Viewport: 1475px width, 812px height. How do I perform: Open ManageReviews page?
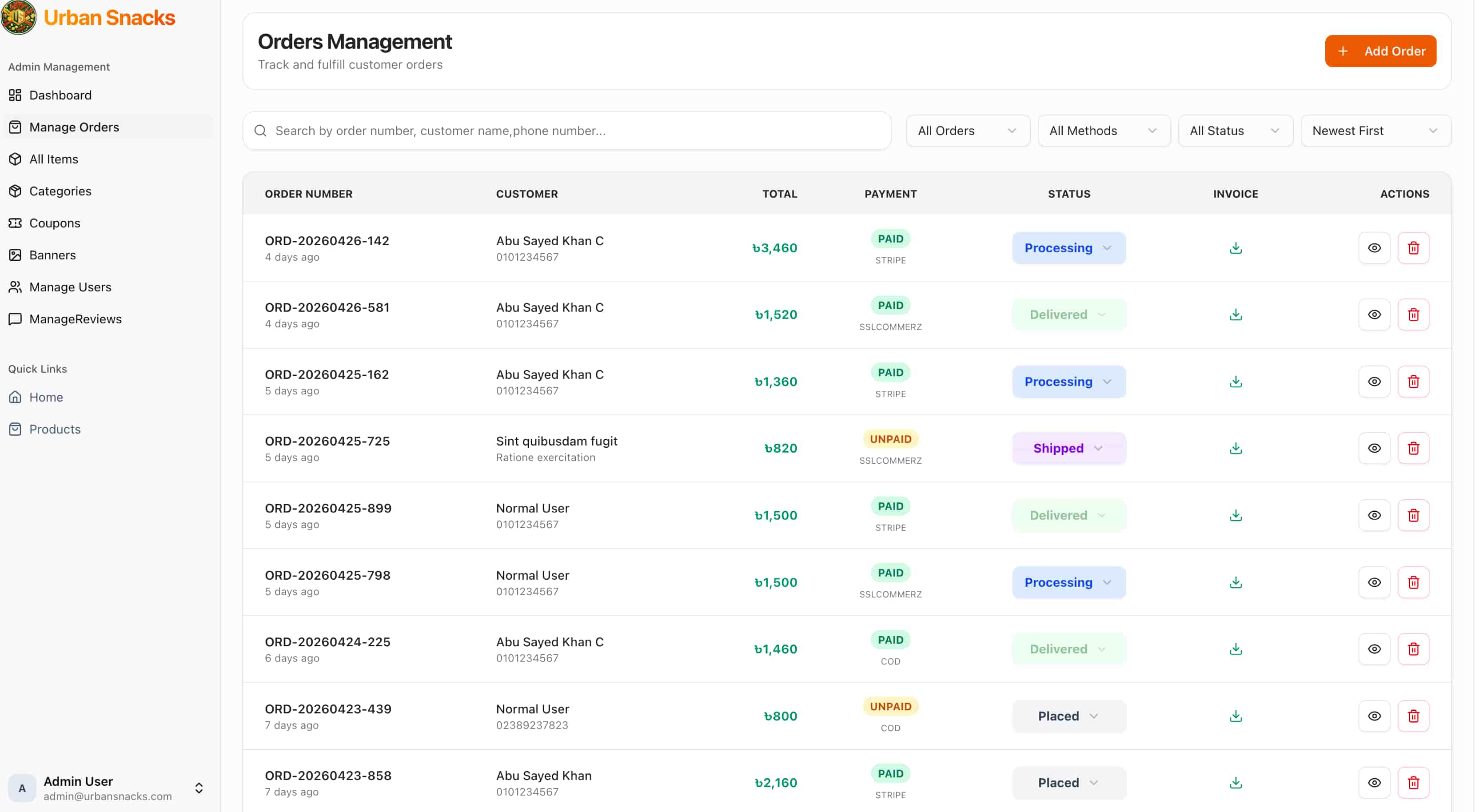tap(109, 319)
